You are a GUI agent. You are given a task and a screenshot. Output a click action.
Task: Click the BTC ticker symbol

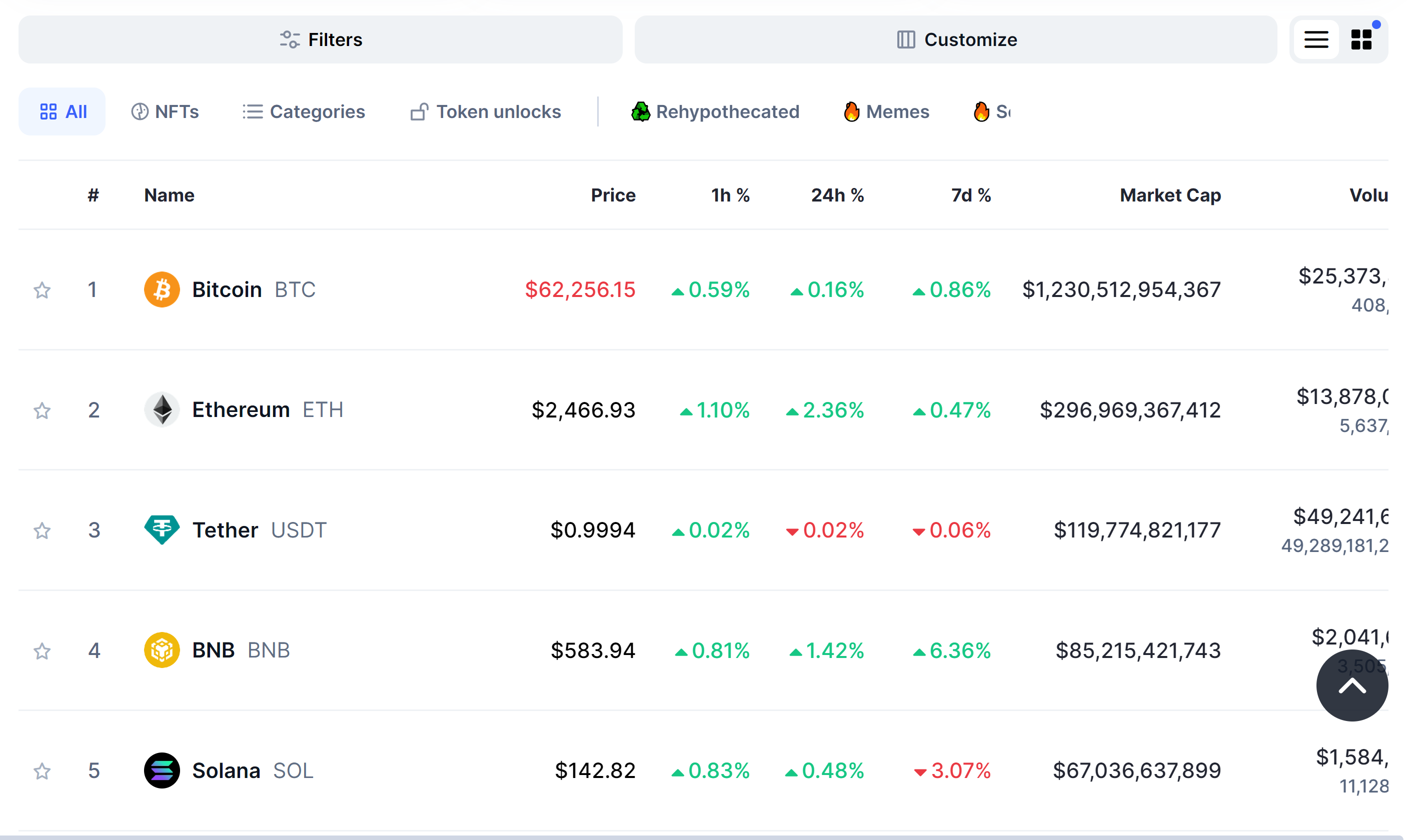click(295, 290)
